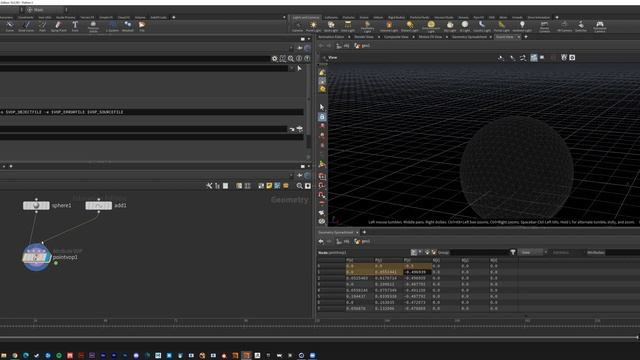
Task: Click the obj path in Scene View bar
Action: 343,46
